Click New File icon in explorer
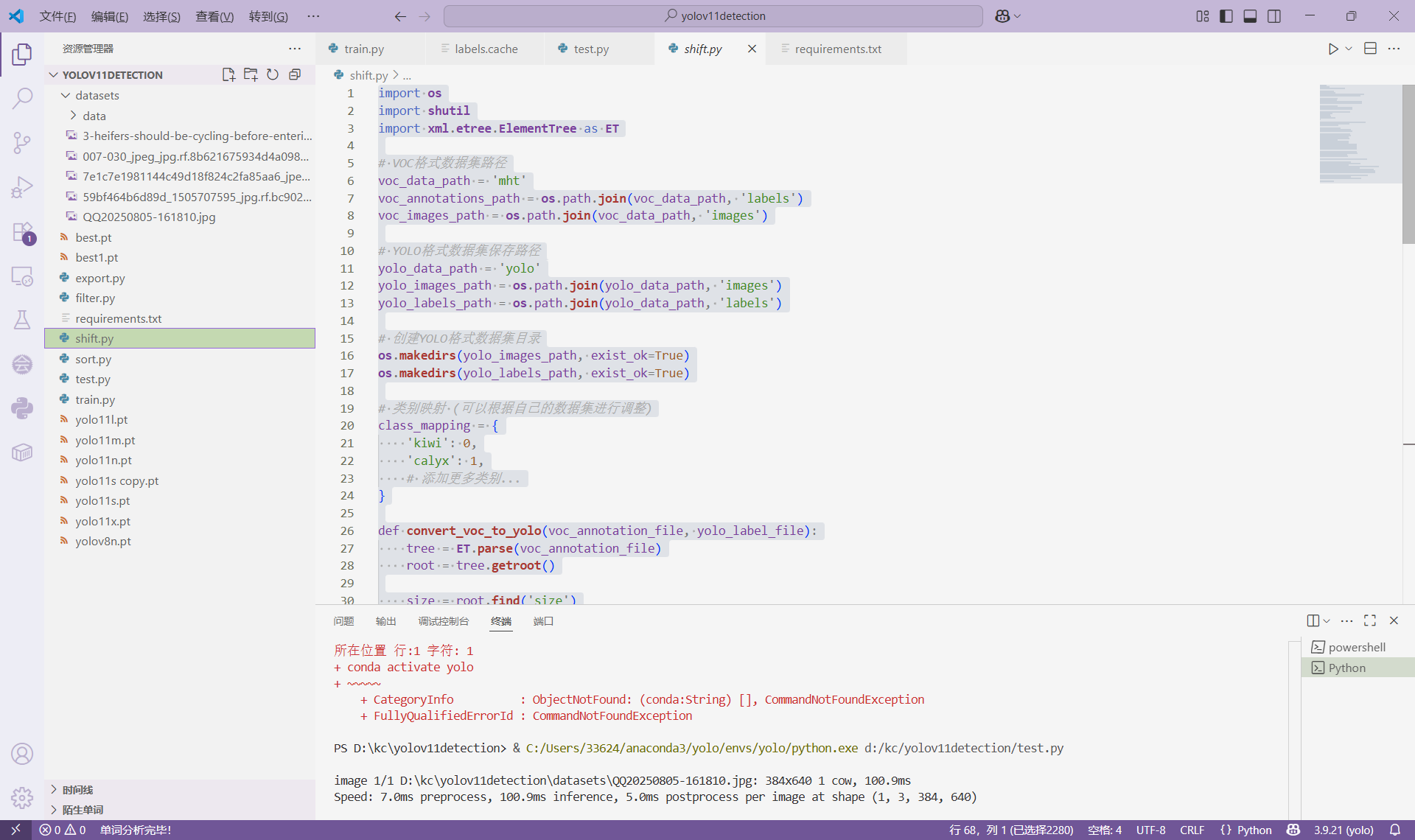Image resolution: width=1415 pixels, height=840 pixels. (228, 74)
